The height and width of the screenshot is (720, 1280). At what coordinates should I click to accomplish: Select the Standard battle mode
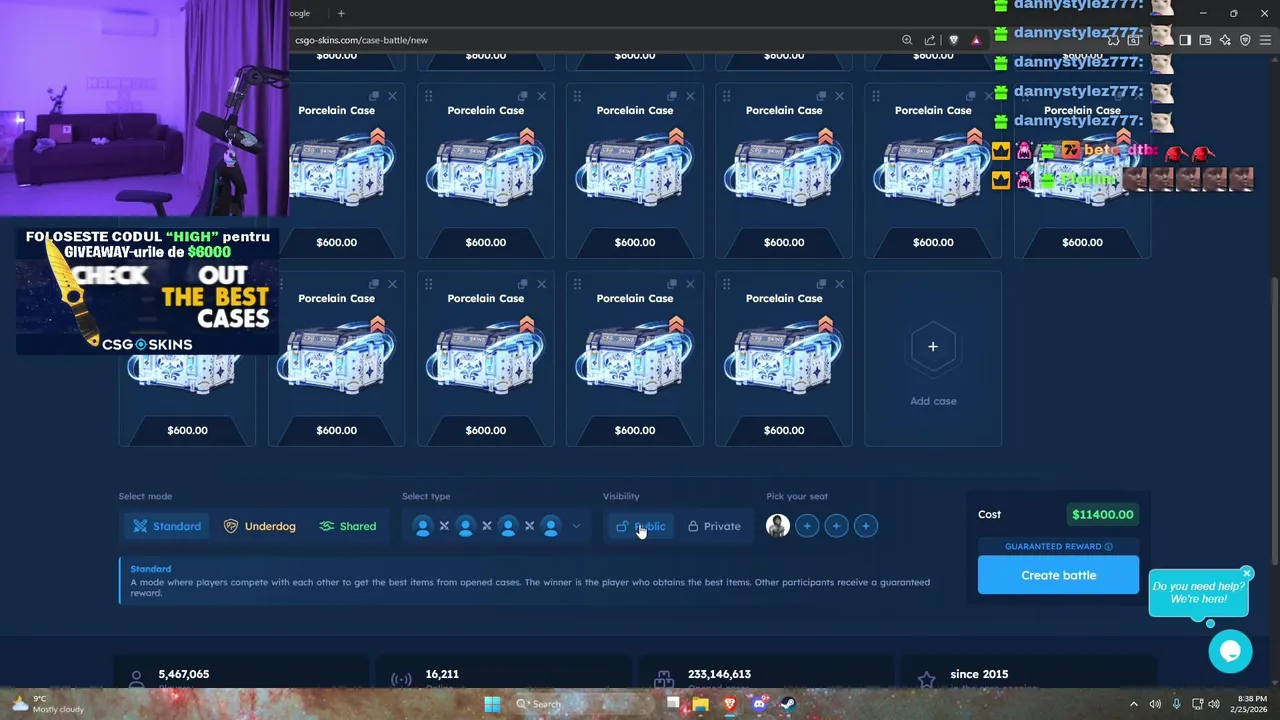coord(167,526)
